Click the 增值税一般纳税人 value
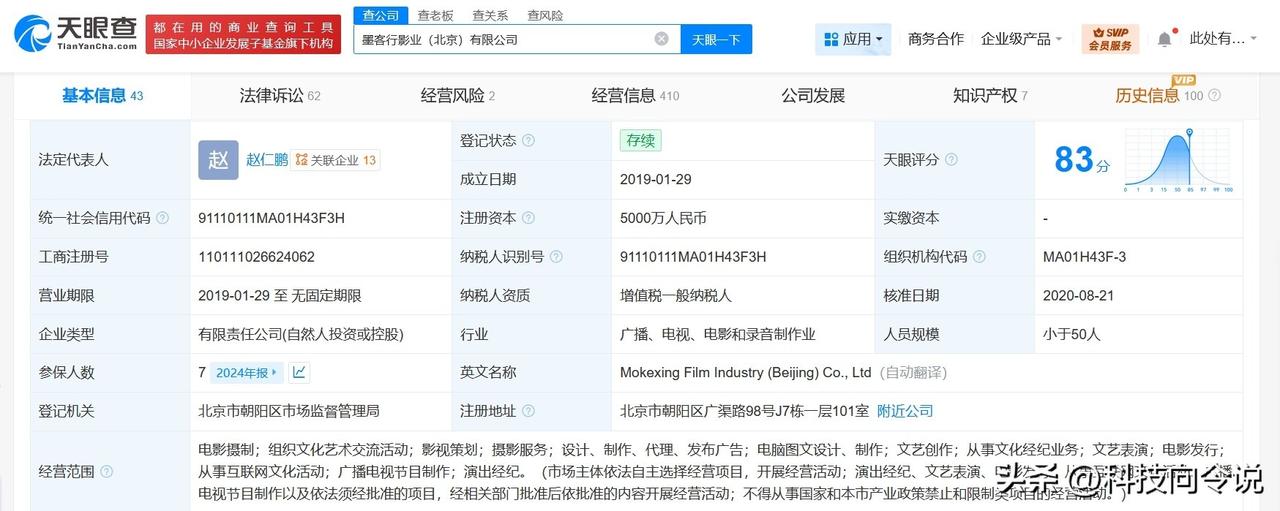The image size is (1280, 511). click(676, 295)
